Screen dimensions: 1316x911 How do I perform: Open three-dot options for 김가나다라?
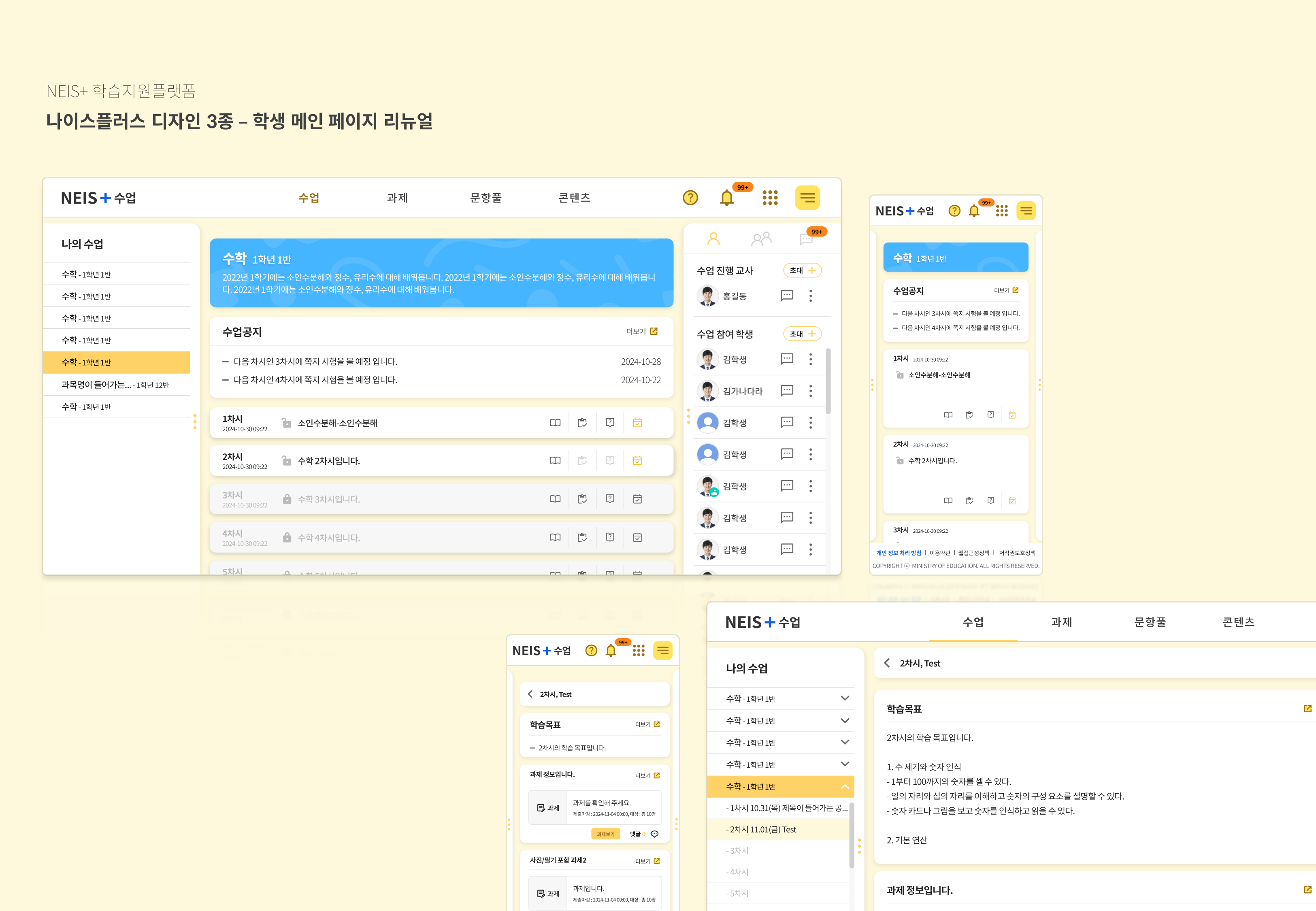pos(810,391)
